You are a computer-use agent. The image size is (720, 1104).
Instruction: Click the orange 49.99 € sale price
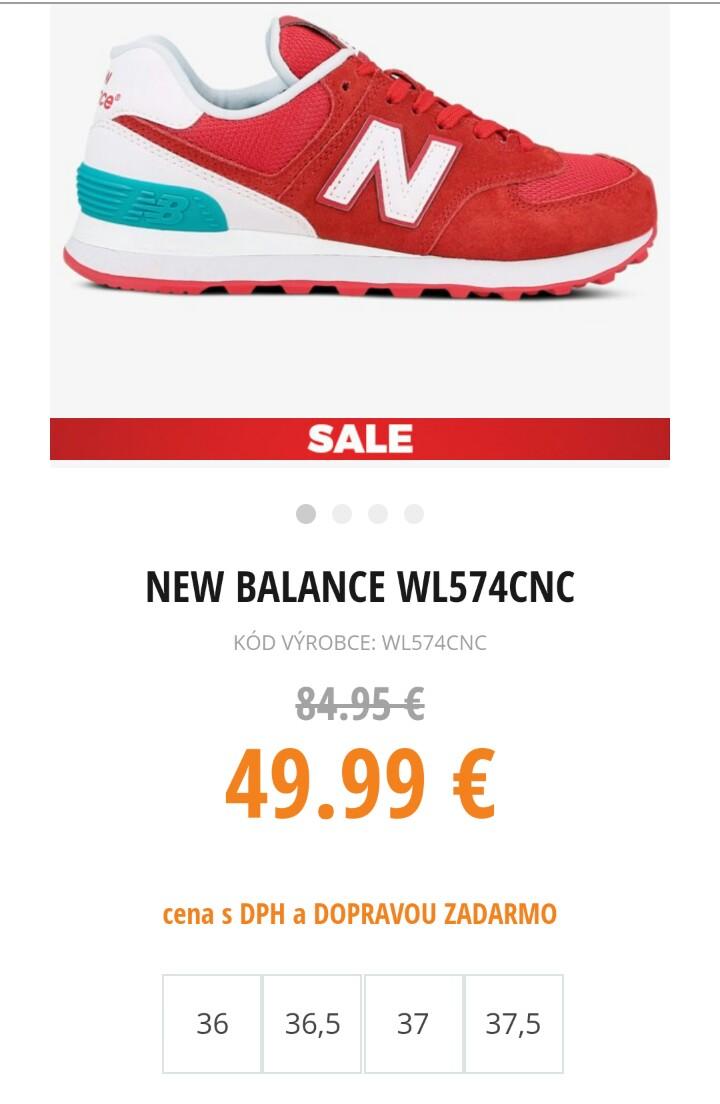click(360, 785)
